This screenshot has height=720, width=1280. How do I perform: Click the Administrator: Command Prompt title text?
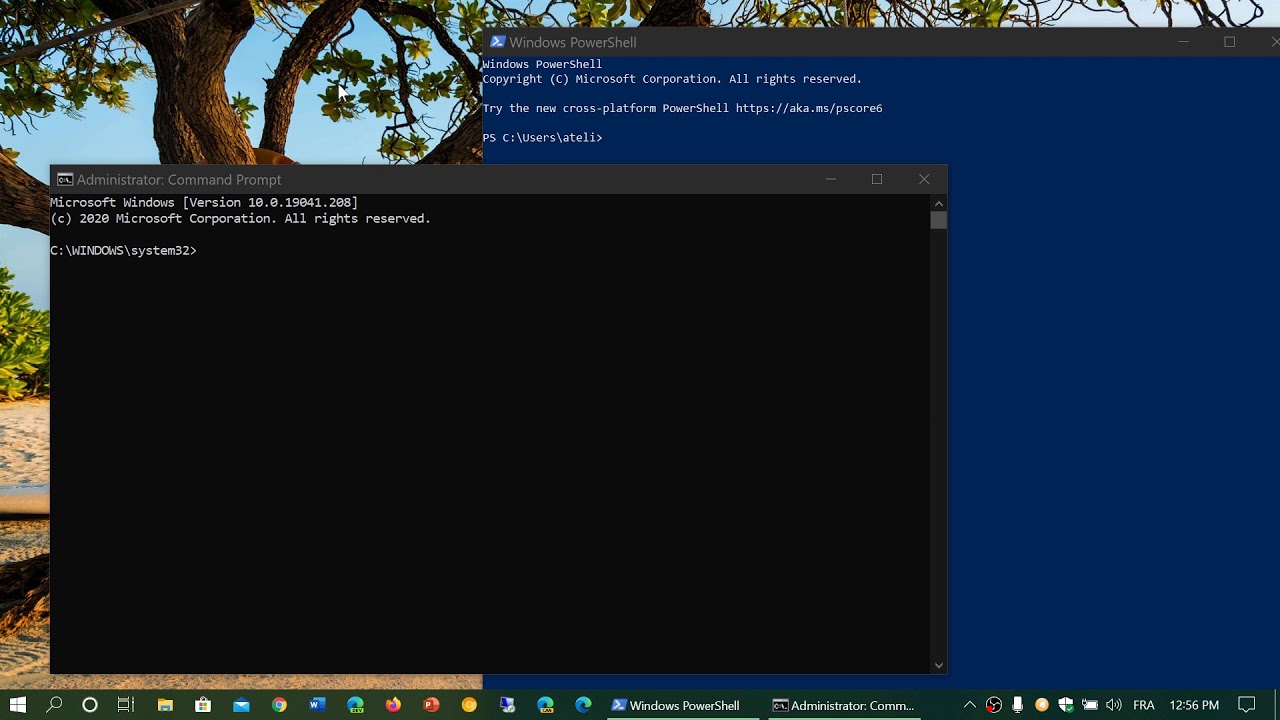point(179,180)
